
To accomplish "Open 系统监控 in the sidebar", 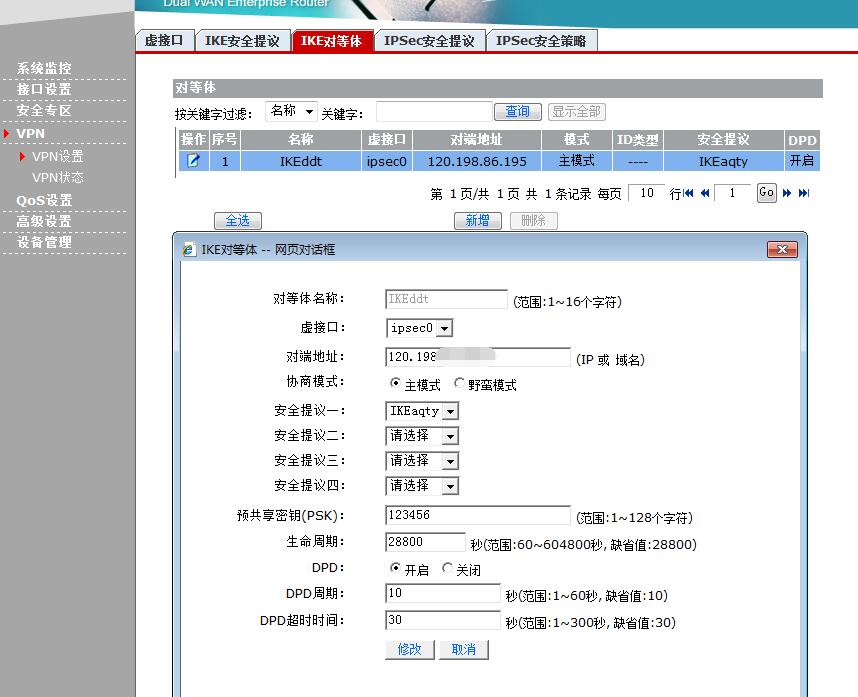I will [44, 68].
